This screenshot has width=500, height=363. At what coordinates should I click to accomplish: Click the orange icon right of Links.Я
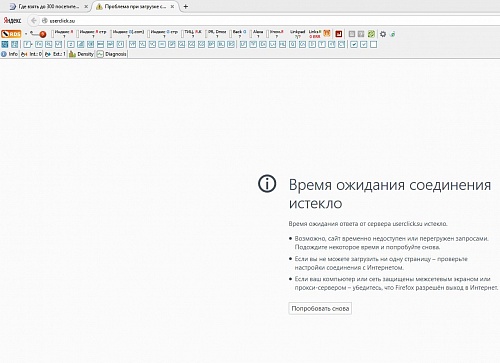[327, 34]
